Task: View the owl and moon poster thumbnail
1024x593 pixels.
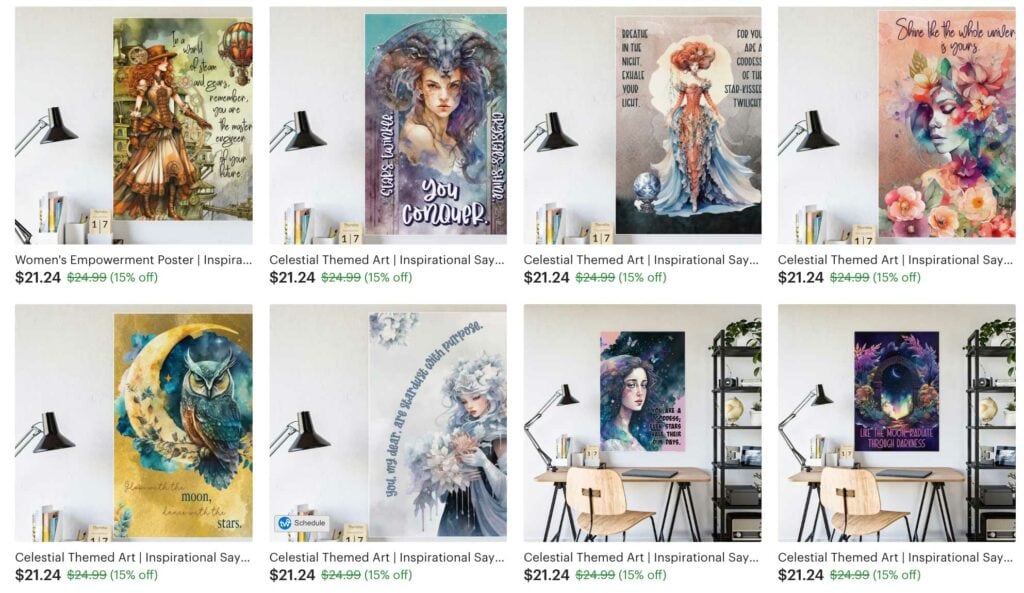Action: coord(134,423)
